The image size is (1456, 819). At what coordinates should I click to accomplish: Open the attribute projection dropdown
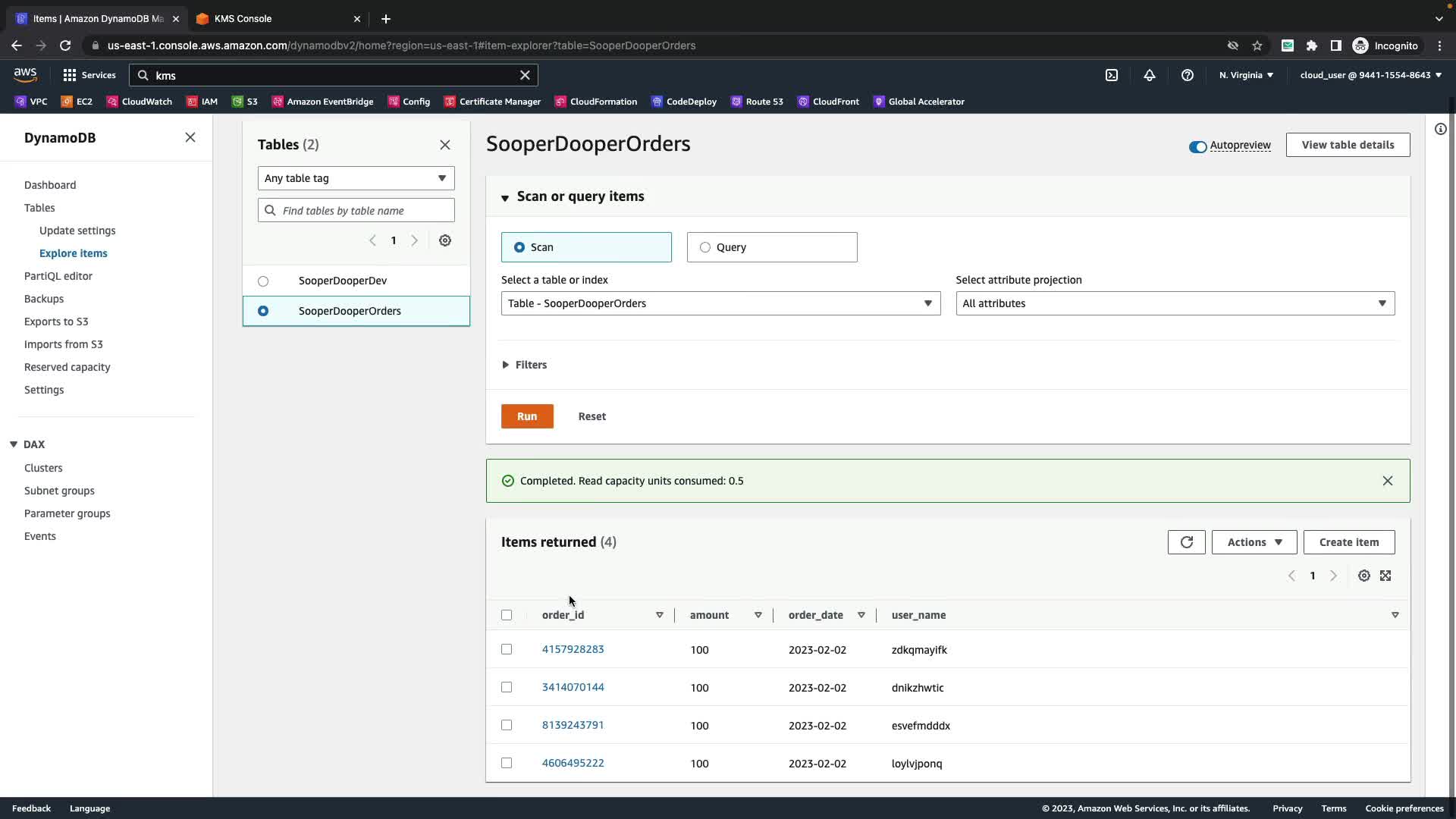click(1175, 303)
